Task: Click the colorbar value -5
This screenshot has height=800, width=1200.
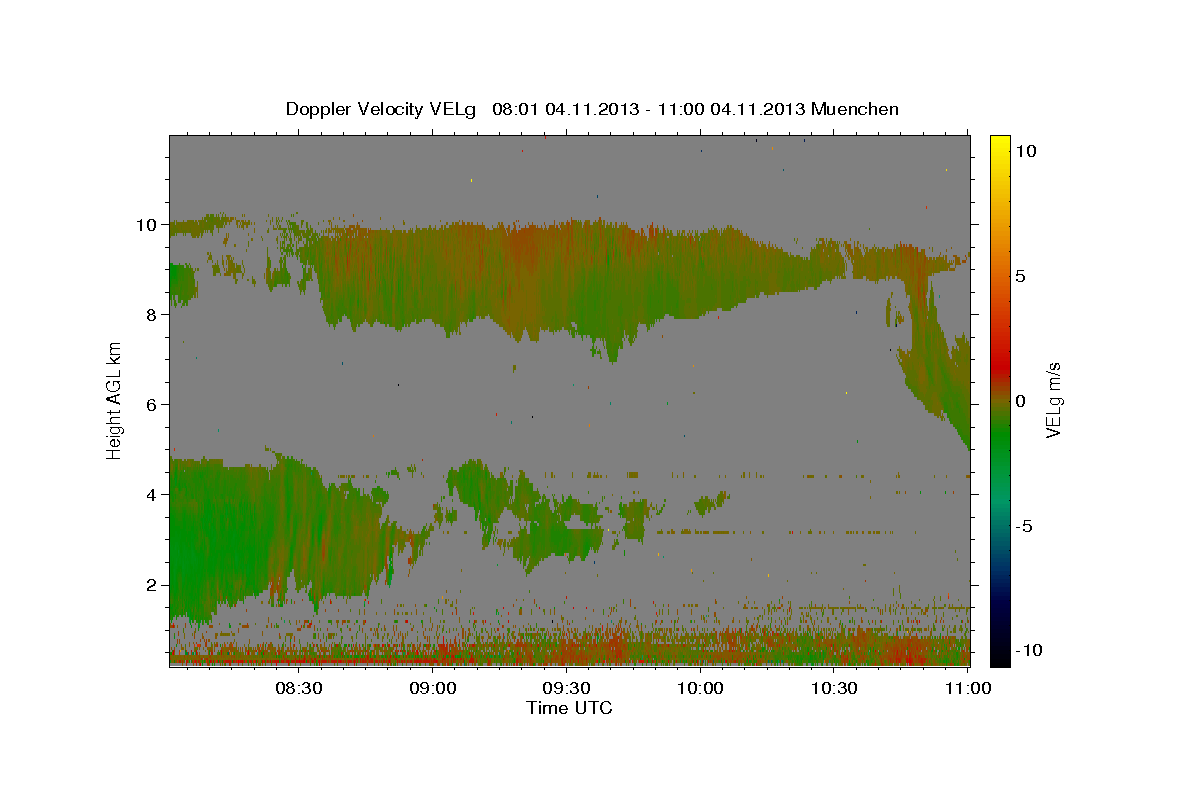Action: (1024, 526)
